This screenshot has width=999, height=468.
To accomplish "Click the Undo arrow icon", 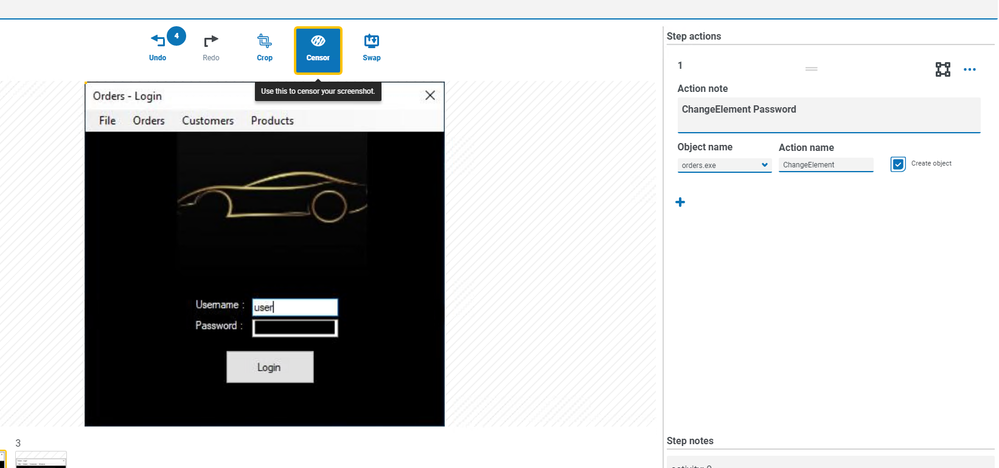I will tap(158, 42).
